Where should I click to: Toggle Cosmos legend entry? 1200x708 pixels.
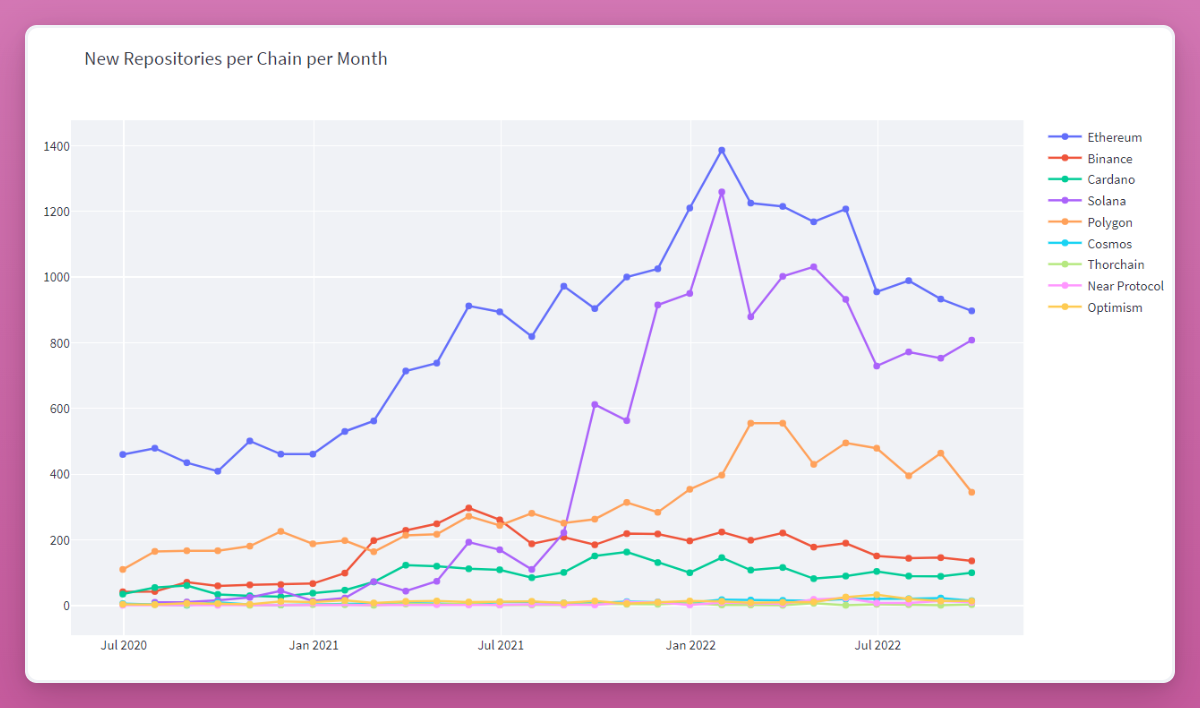pos(1110,244)
